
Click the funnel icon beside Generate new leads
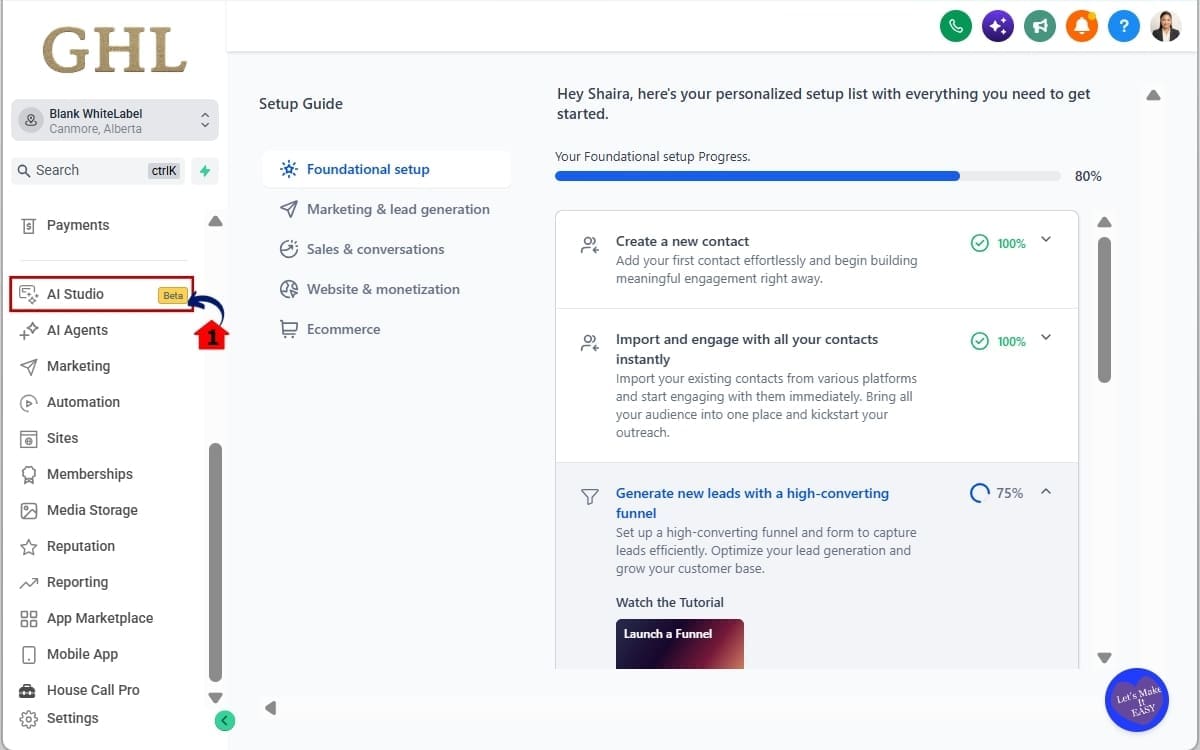click(590, 496)
